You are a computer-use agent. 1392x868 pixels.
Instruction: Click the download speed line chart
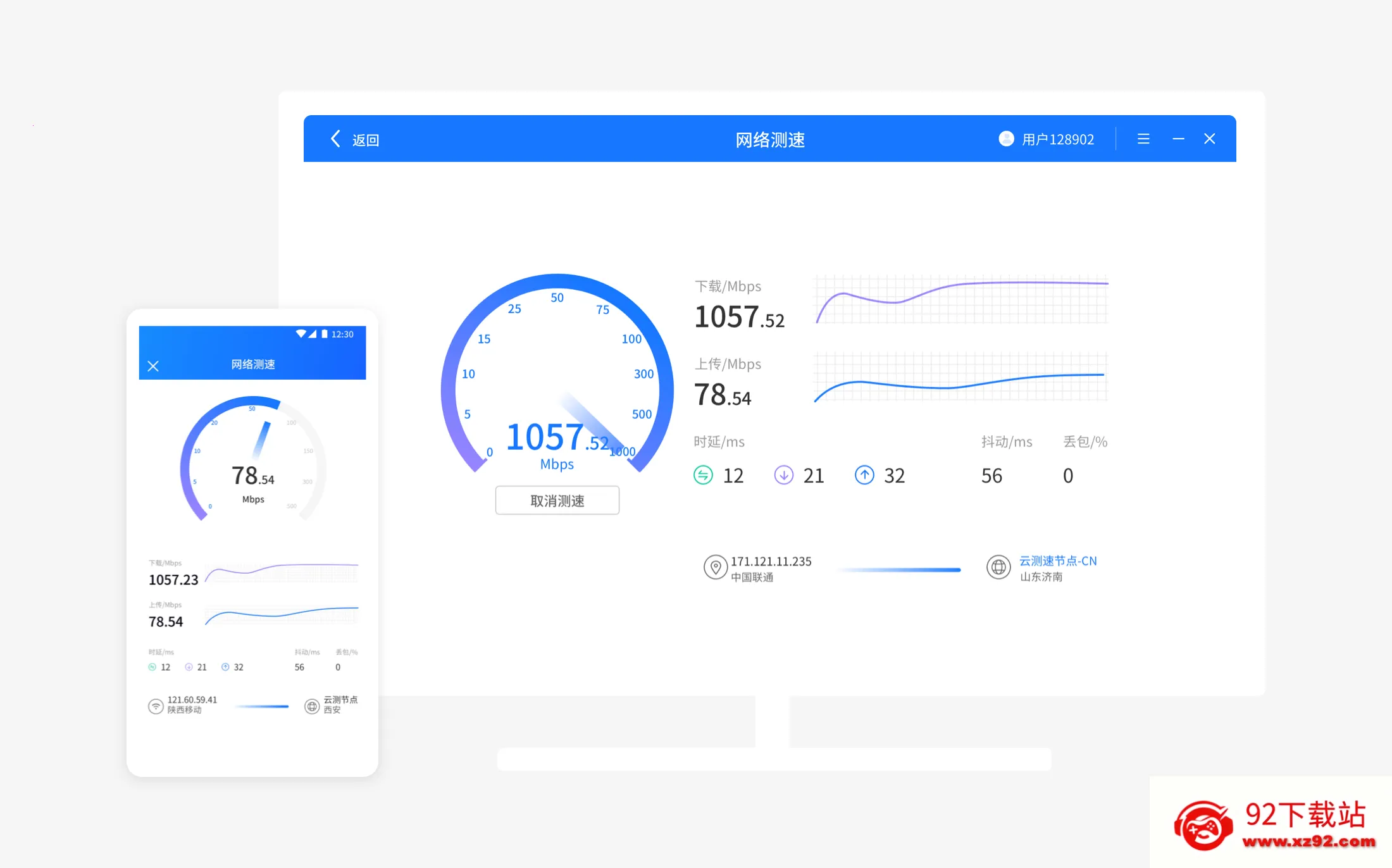962,300
